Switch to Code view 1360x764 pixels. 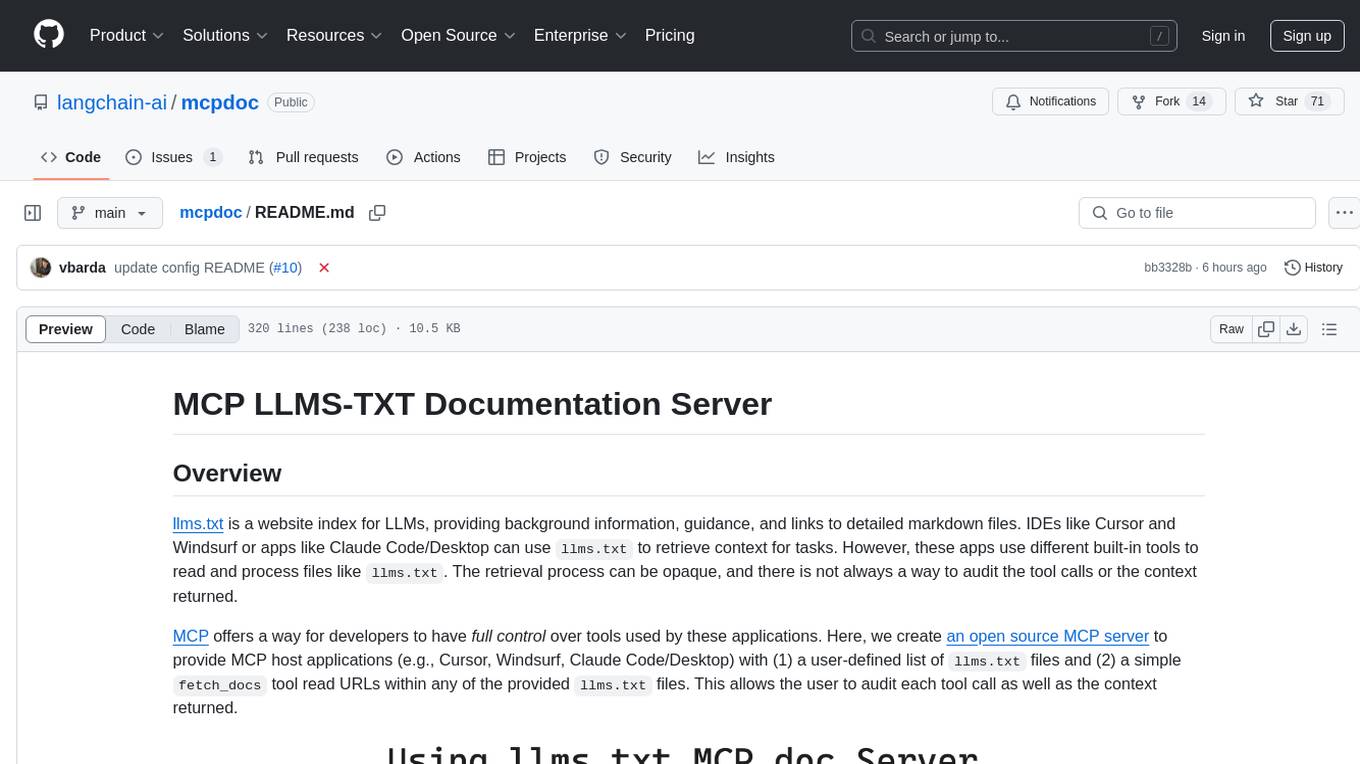click(138, 329)
